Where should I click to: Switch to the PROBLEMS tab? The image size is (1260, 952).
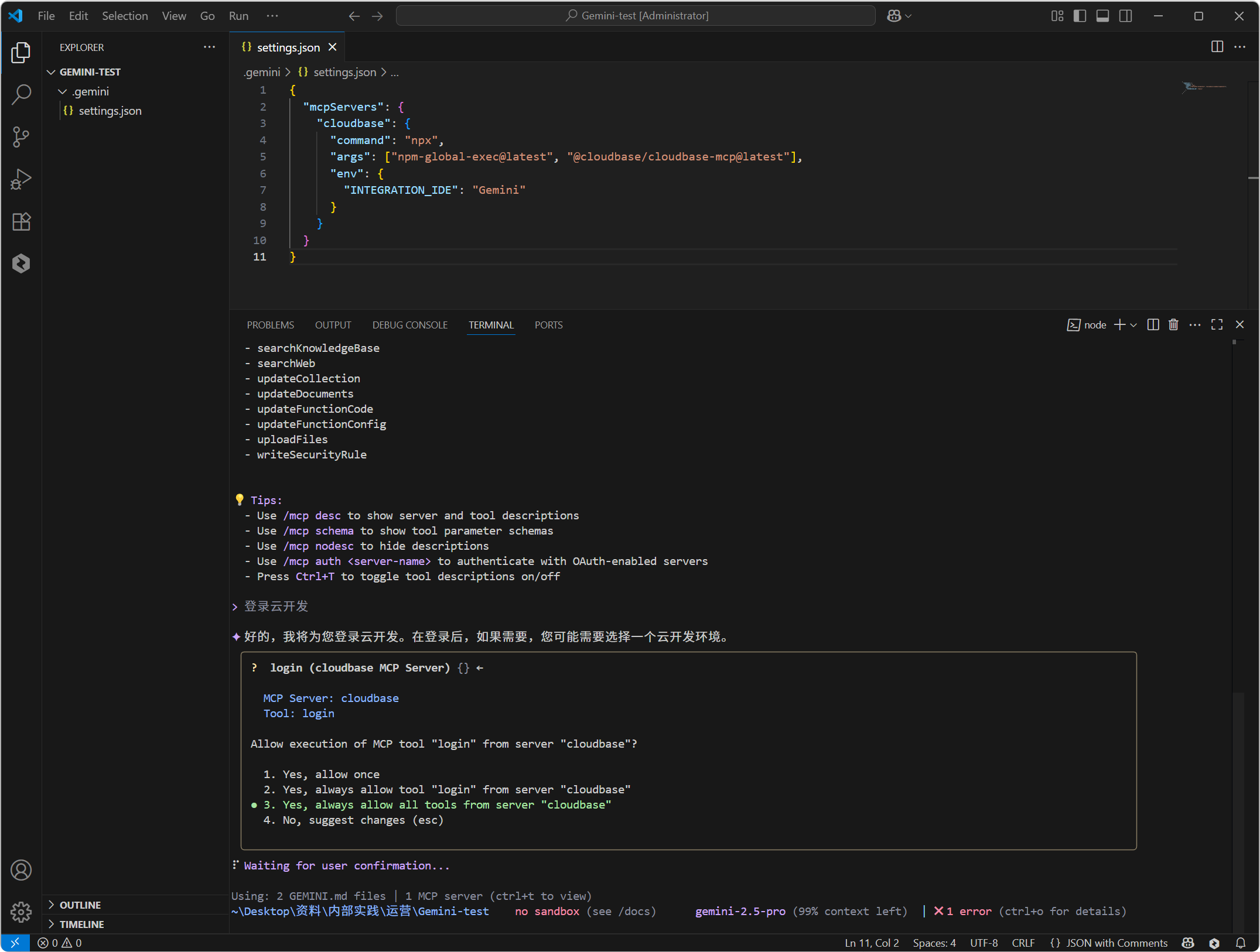tap(270, 325)
